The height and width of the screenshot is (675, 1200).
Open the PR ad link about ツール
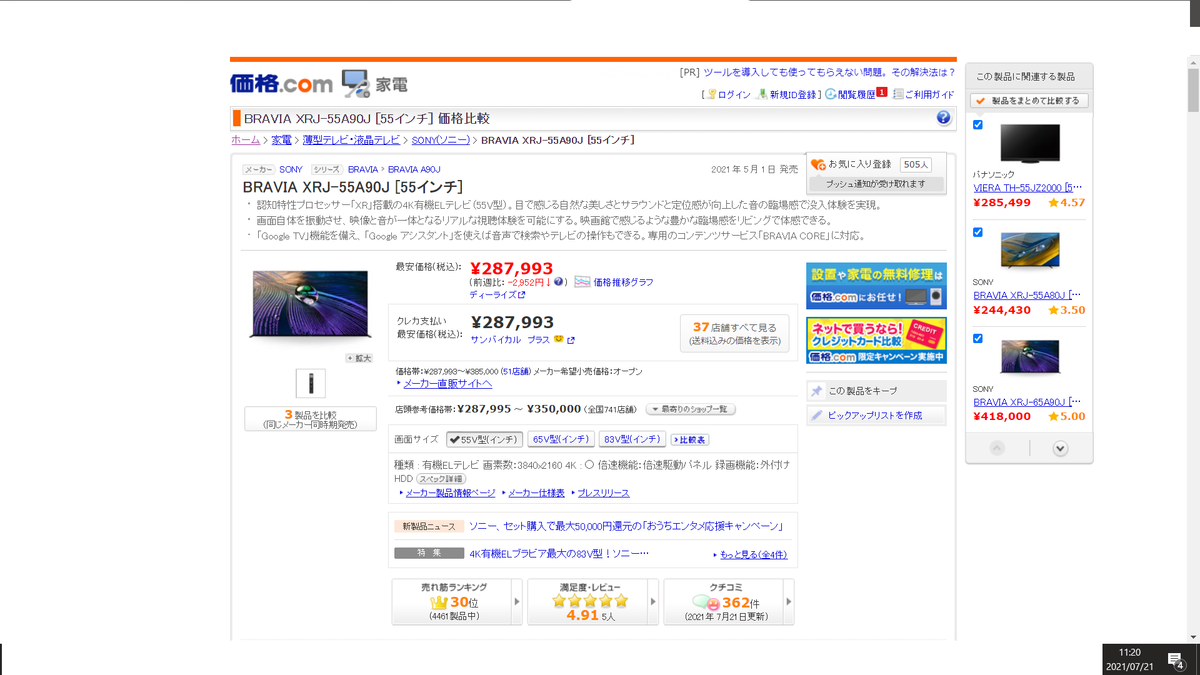click(x=829, y=72)
